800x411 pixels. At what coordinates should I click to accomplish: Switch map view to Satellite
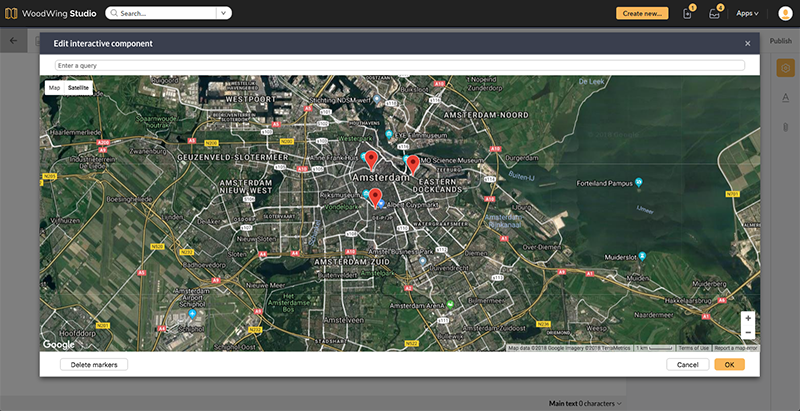(78, 88)
